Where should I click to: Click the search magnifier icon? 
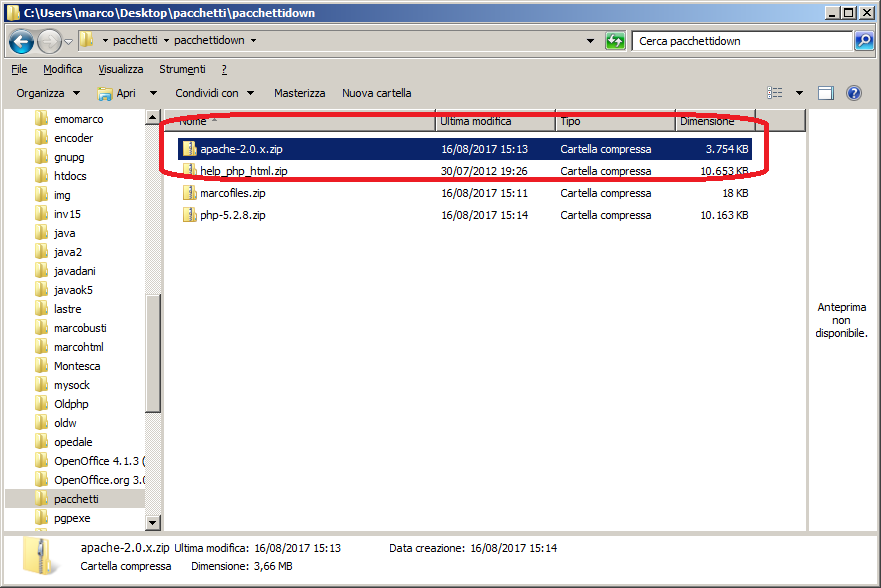(864, 41)
